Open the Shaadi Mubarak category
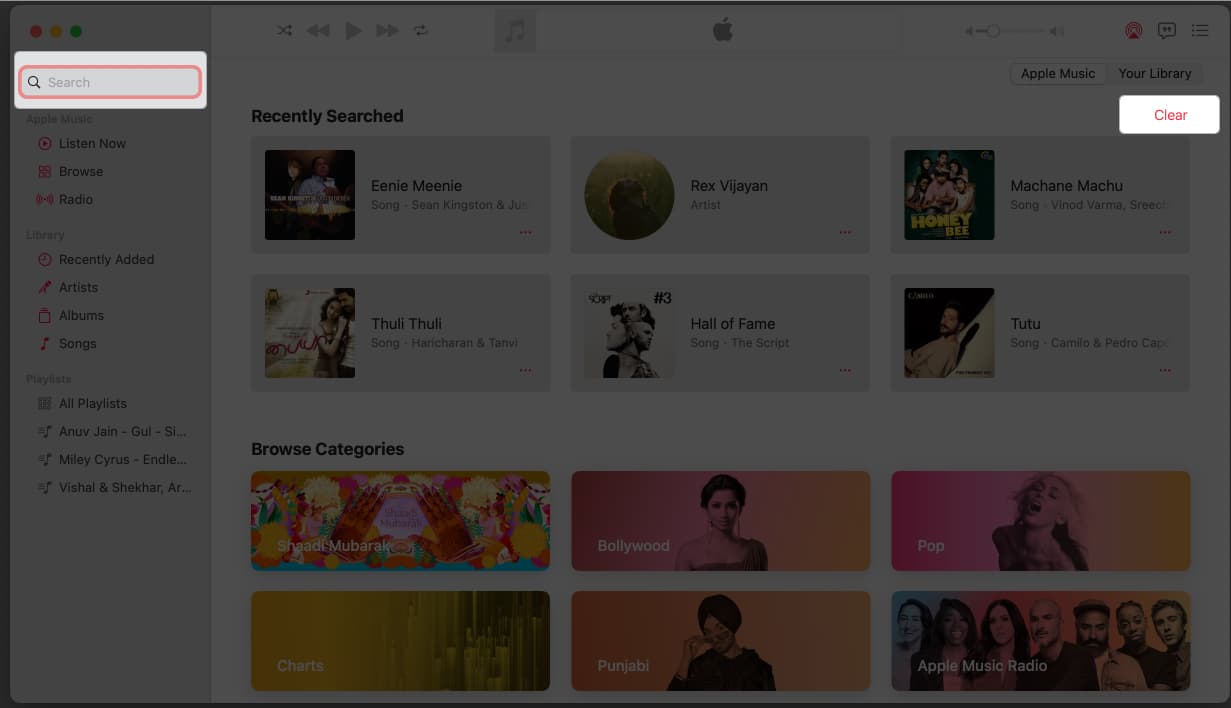This screenshot has height=708, width=1231. pos(400,521)
